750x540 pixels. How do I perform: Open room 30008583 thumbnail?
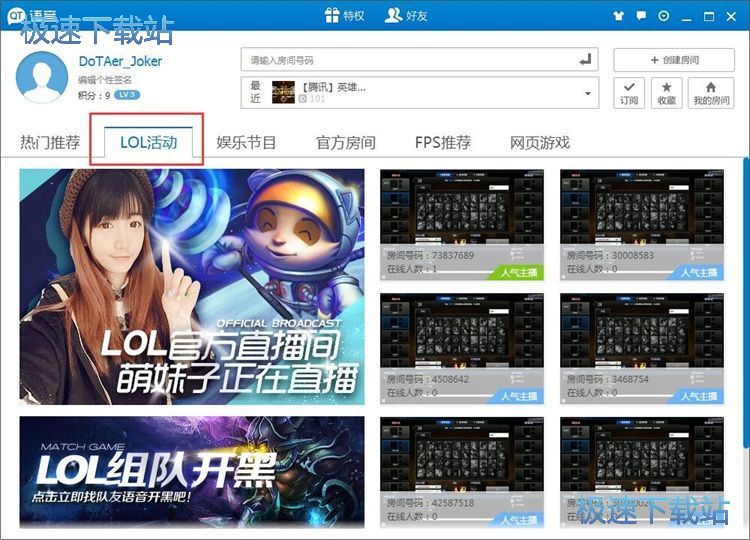642,225
